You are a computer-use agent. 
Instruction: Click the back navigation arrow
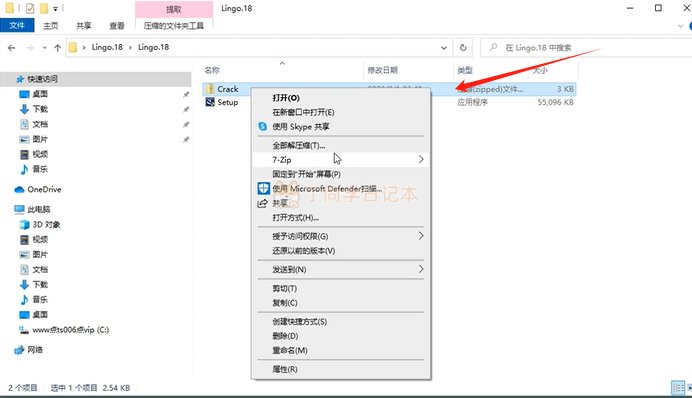coord(11,48)
